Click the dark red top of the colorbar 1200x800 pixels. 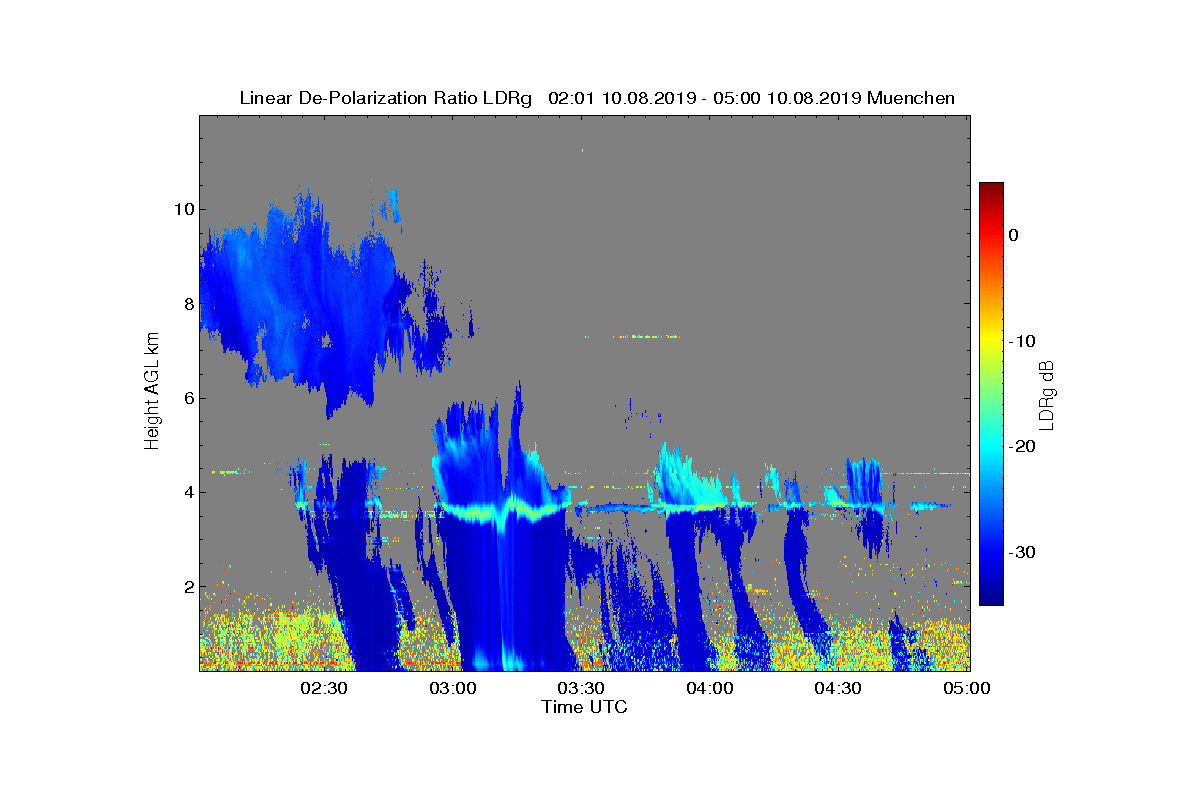click(x=991, y=189)
